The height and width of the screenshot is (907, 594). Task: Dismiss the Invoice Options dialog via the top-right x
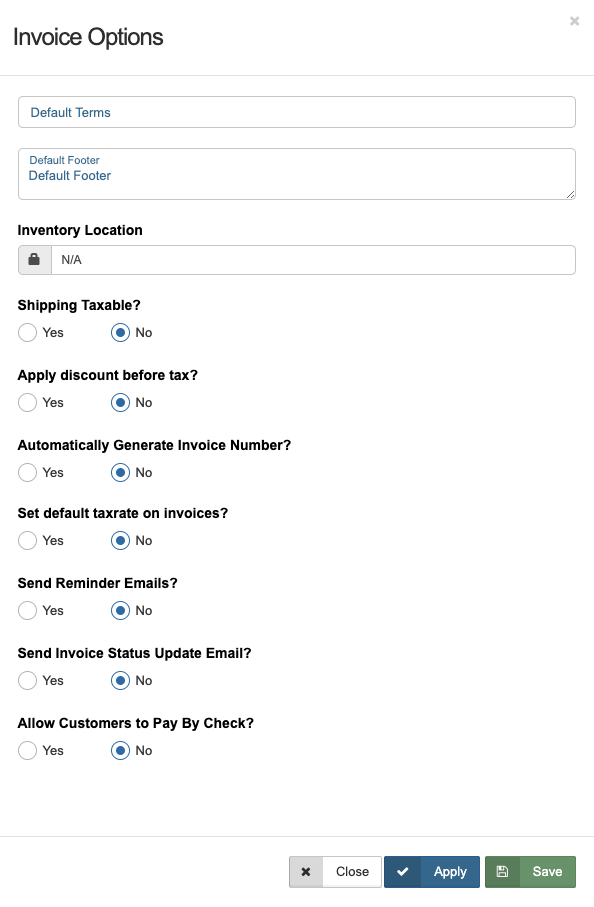(x=575, y=20)
